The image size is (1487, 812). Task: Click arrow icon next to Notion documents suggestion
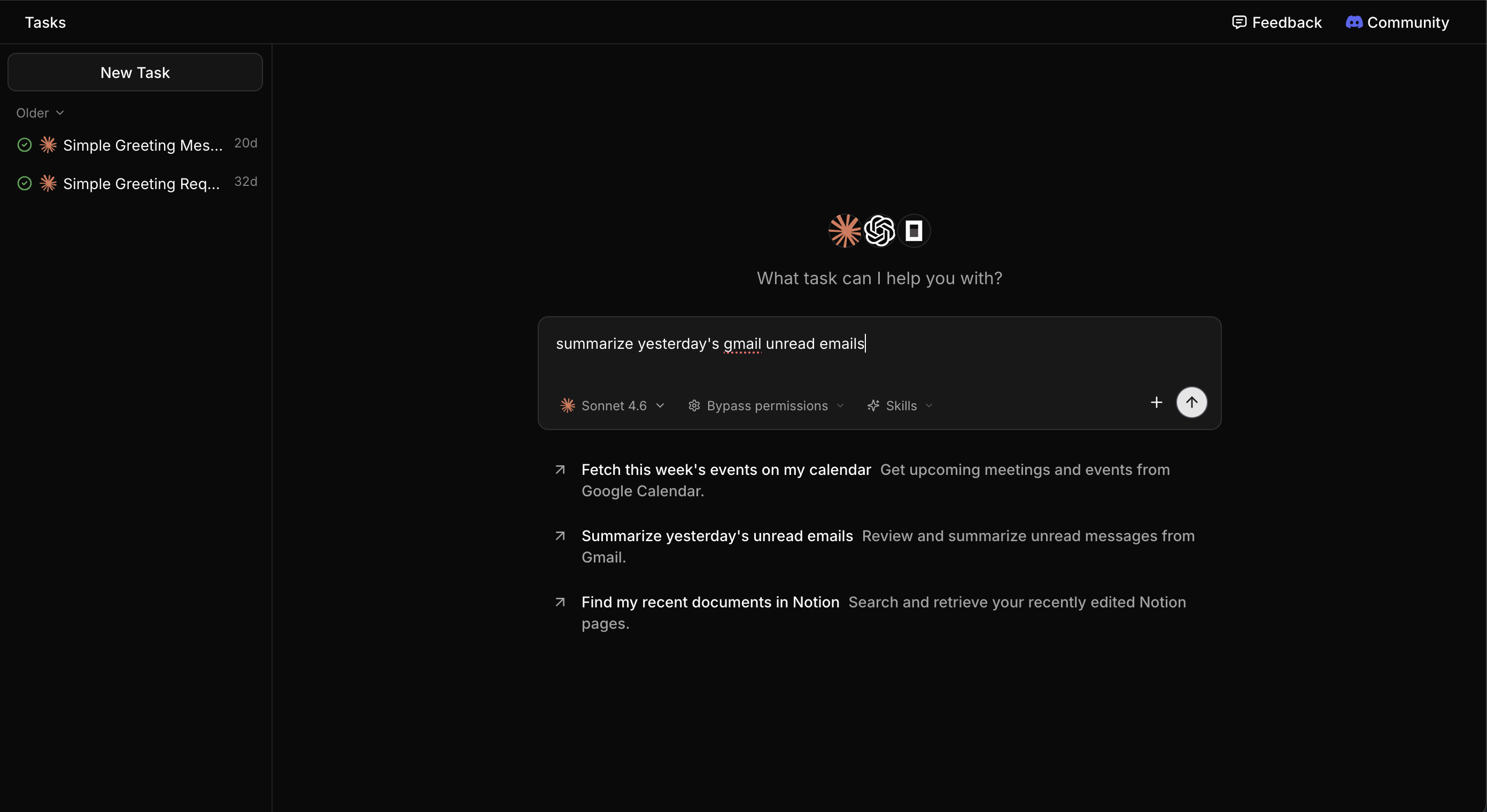(560, 603)
